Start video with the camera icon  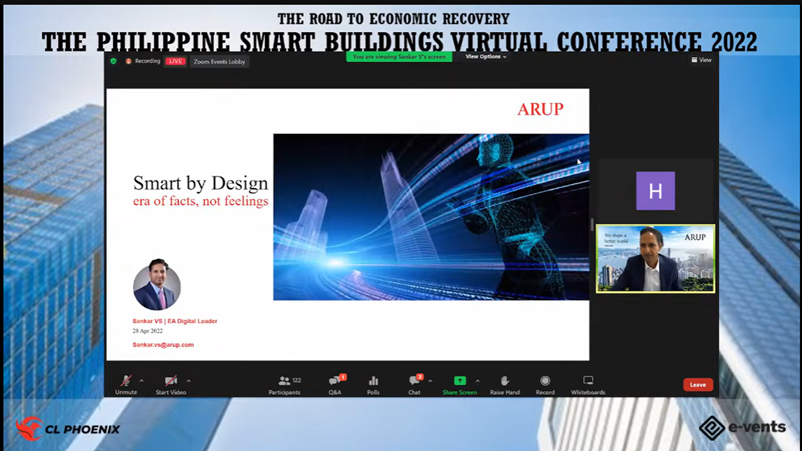pos(171,385)
